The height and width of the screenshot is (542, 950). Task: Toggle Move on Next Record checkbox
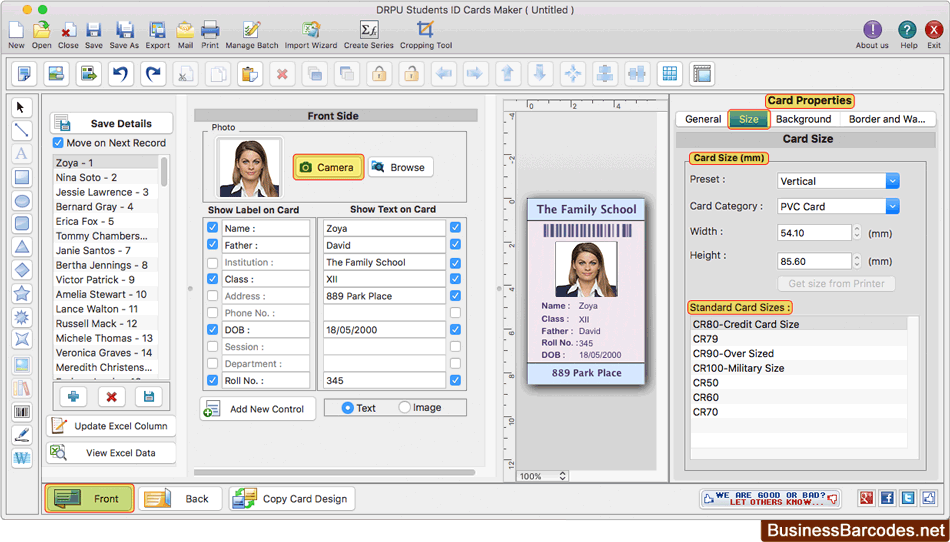pyautogui.click(x=58, y=143)
